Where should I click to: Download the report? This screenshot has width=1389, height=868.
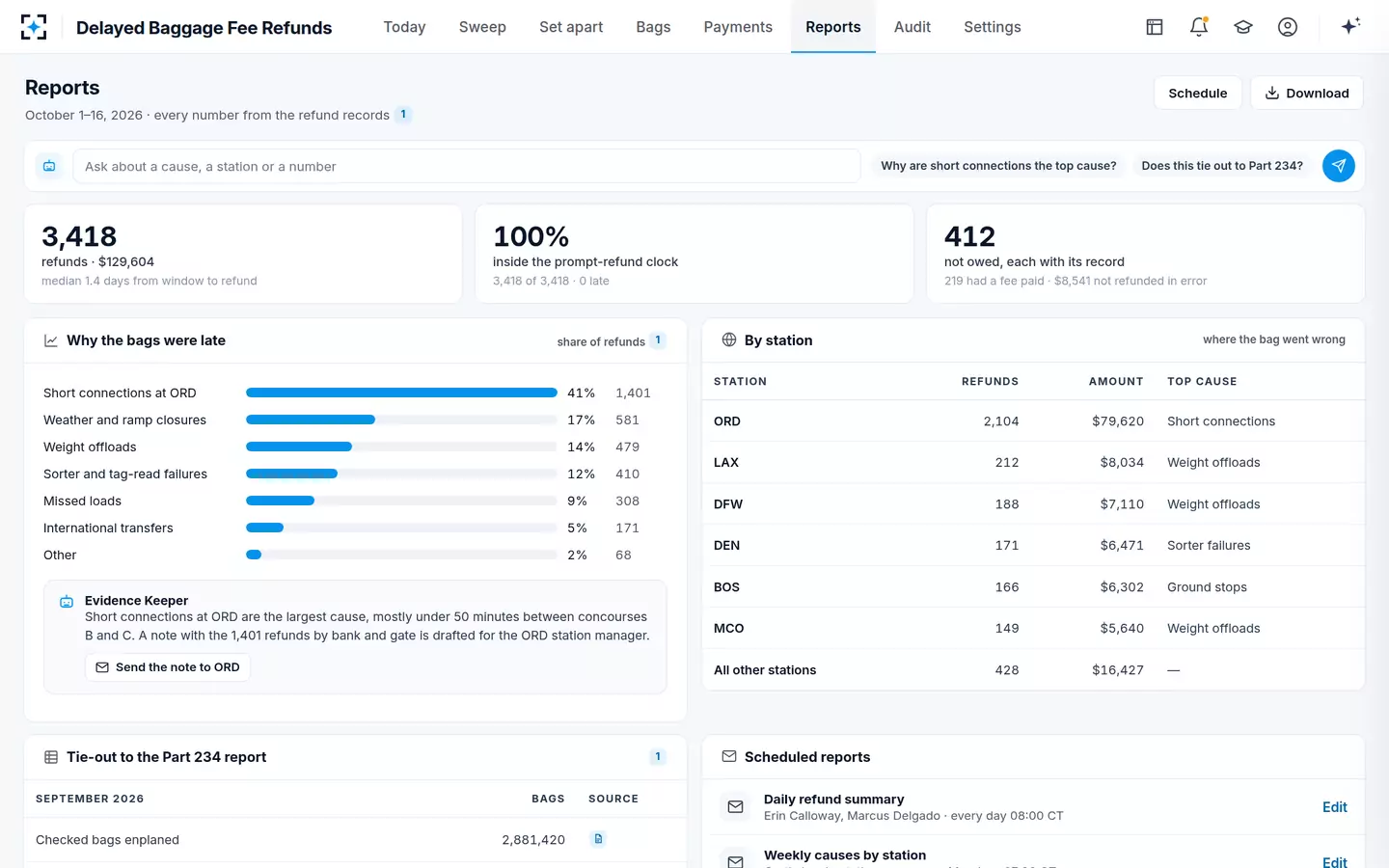[1307, 93]
